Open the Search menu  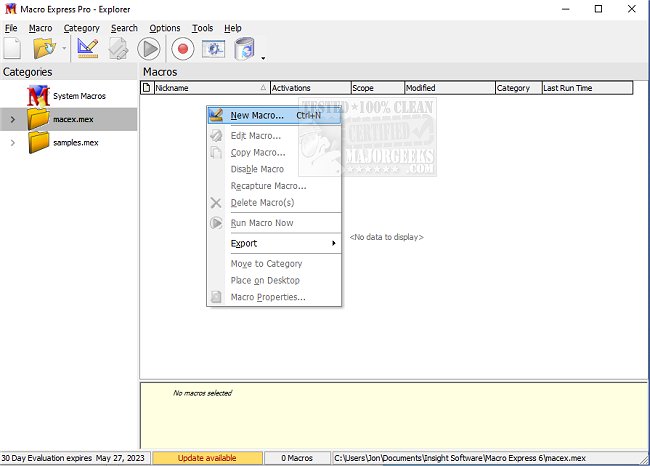pyautogui.click(x=124, y=28)
